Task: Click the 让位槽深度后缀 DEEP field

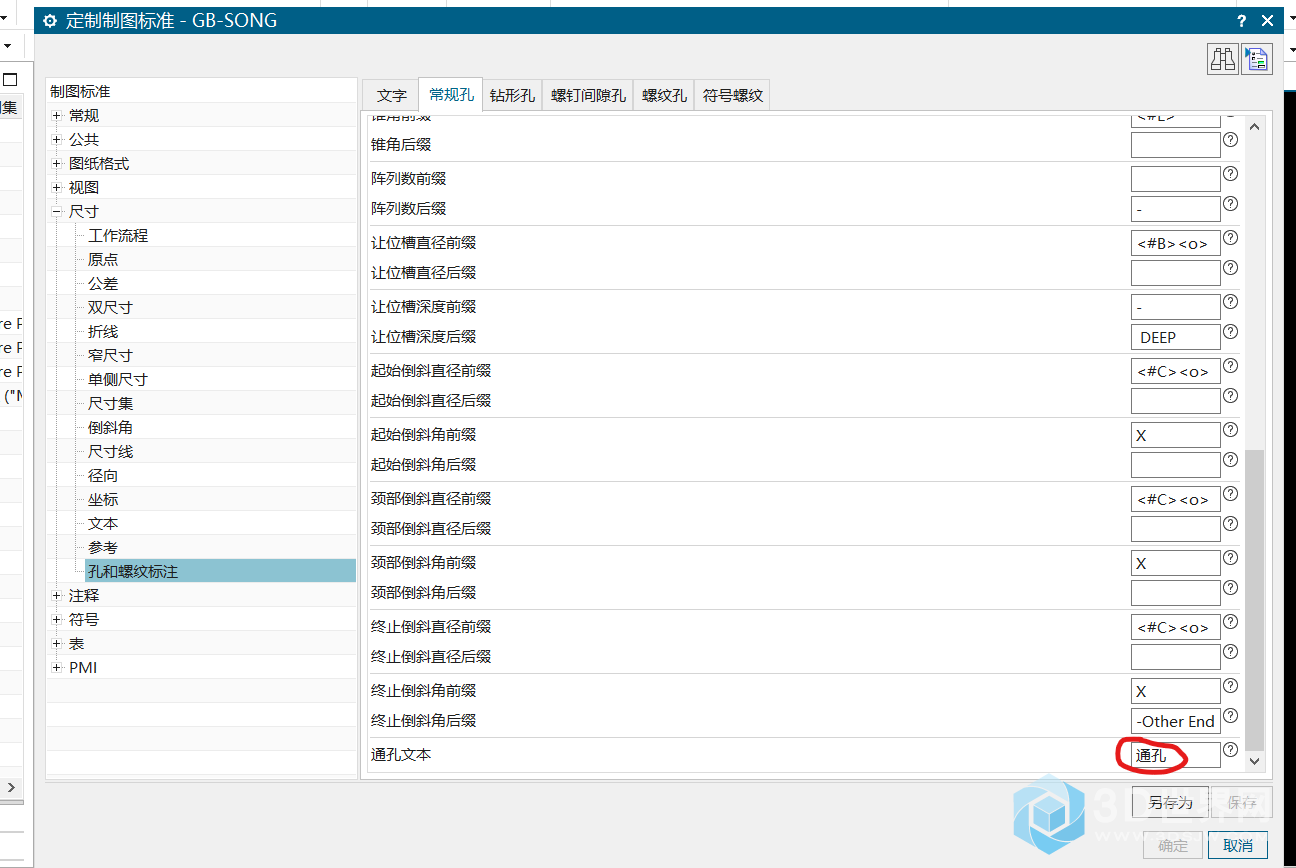Action: 1175,337
